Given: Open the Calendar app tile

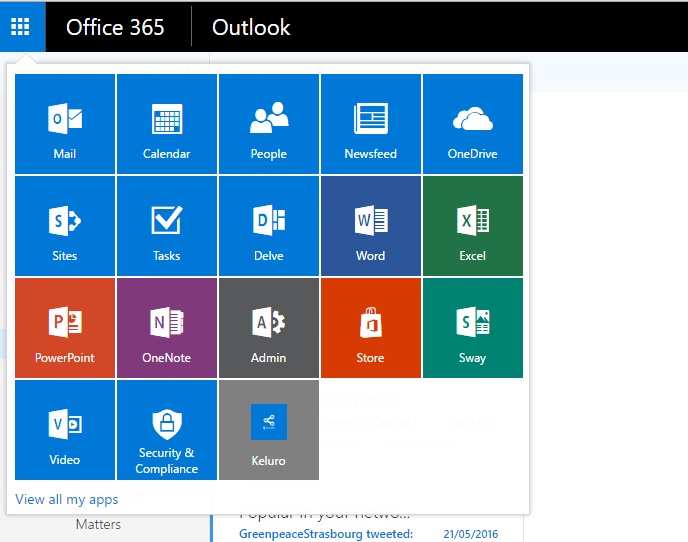Looking at the screenshot, I should coord(167,124).
